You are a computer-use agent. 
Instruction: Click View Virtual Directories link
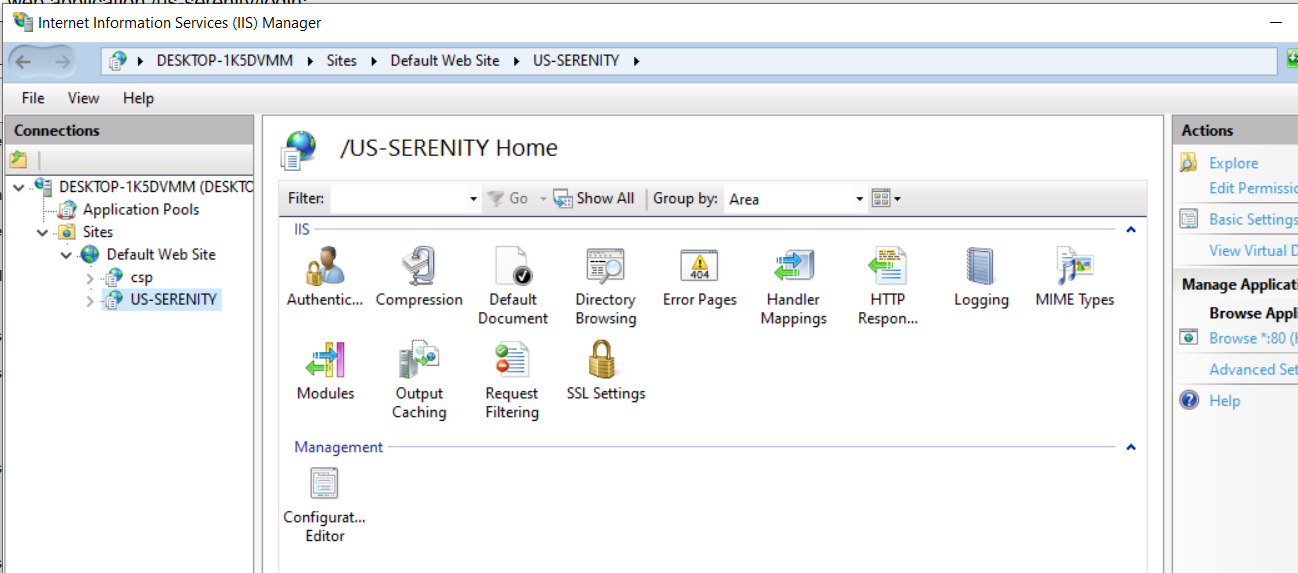(1253, 250)
